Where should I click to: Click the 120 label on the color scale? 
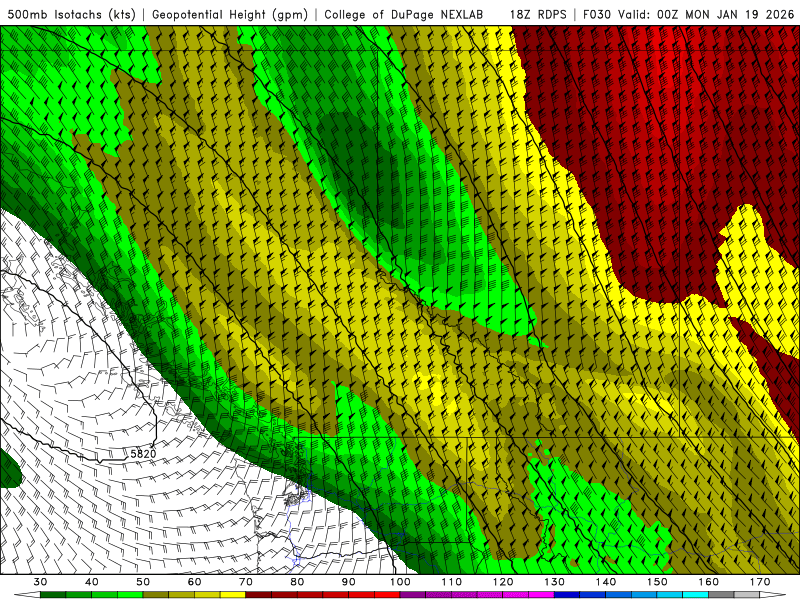[x=503, y=582]
